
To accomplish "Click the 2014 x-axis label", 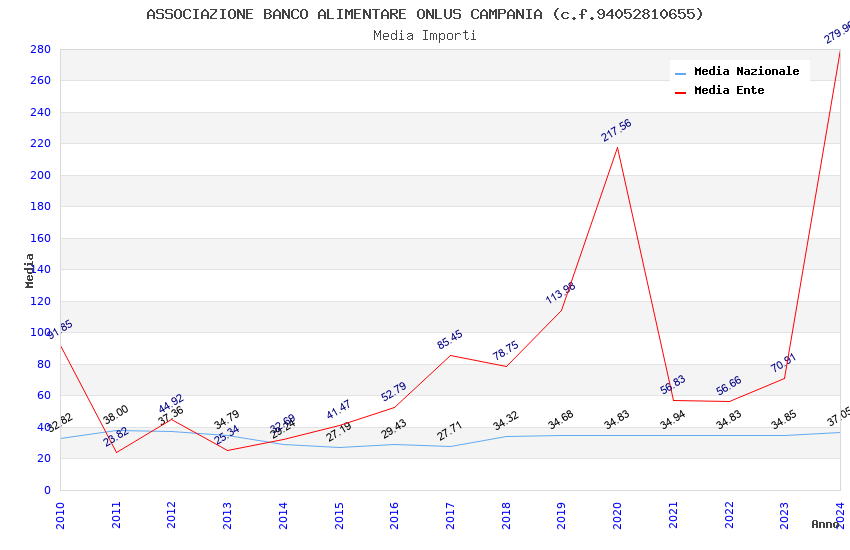I will 283,515.
